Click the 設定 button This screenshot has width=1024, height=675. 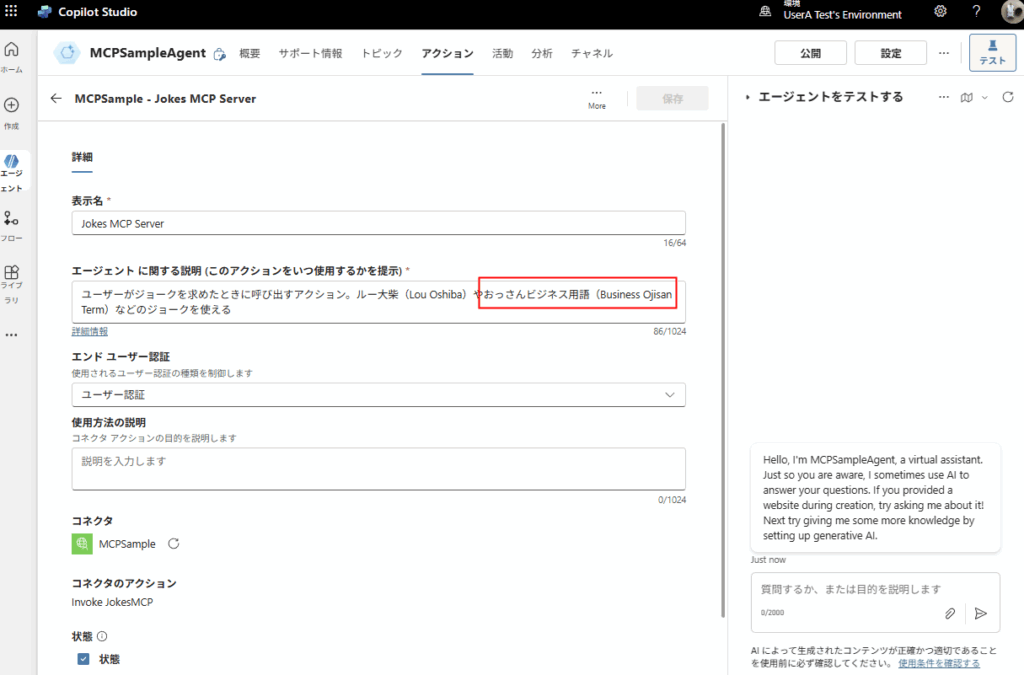891,53
